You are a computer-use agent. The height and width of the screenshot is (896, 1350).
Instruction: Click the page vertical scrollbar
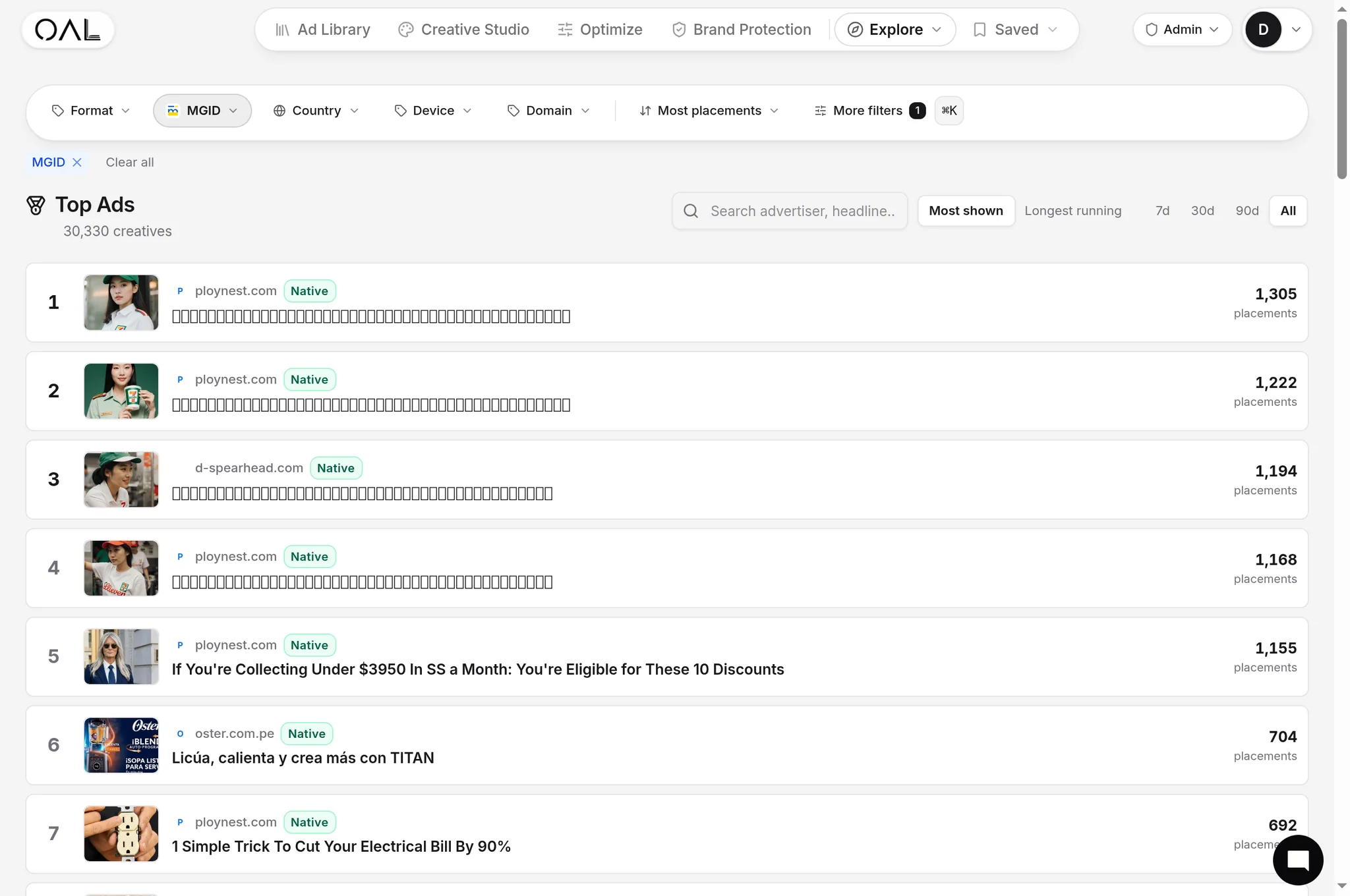1341,99
